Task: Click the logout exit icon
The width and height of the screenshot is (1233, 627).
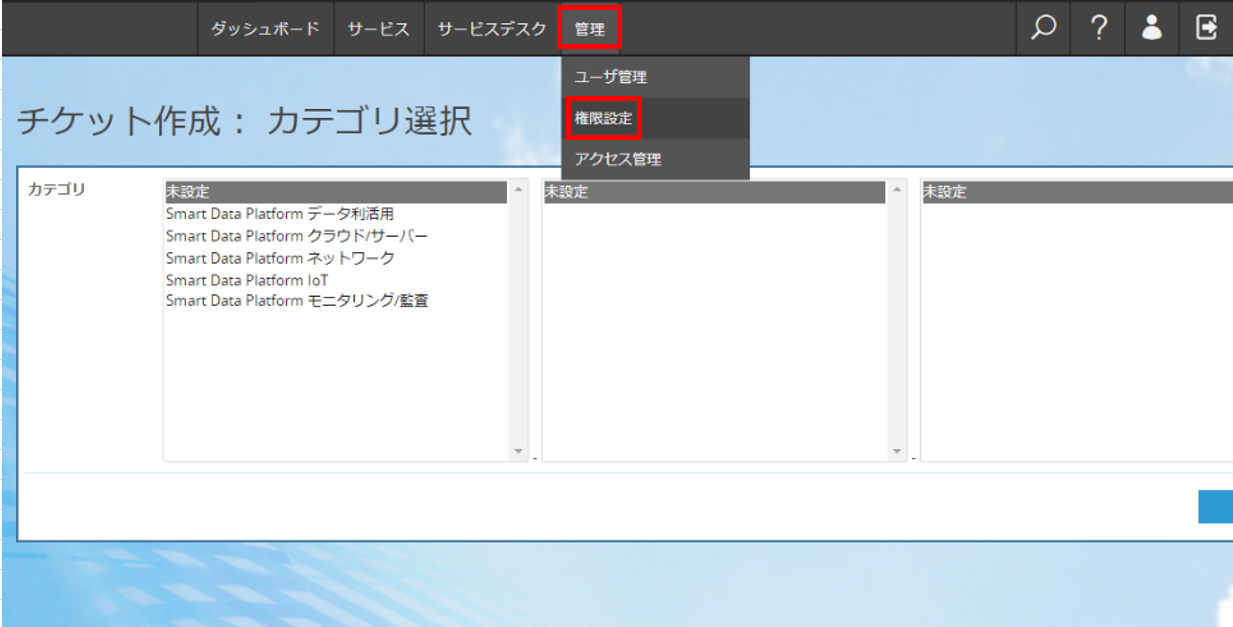Action: (x=1206, y=28)
